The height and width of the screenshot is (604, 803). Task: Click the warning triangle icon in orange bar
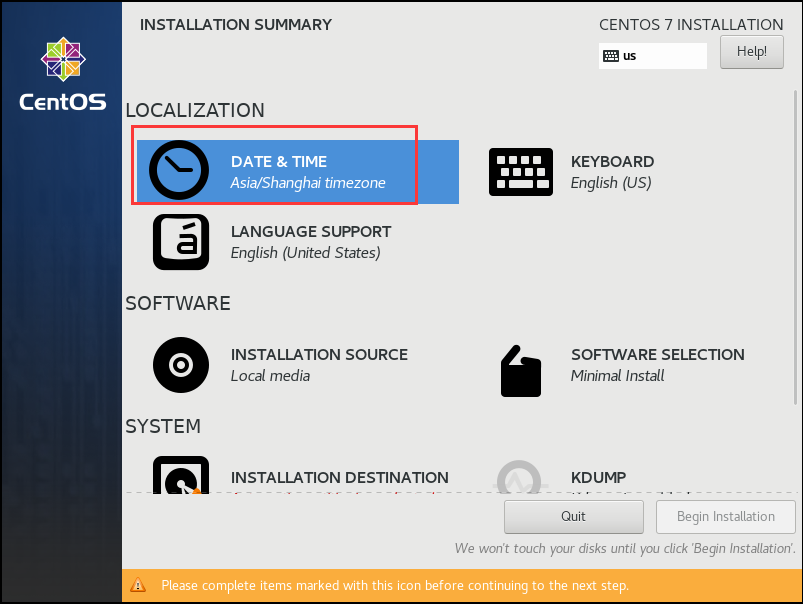(x=138, y=585)
